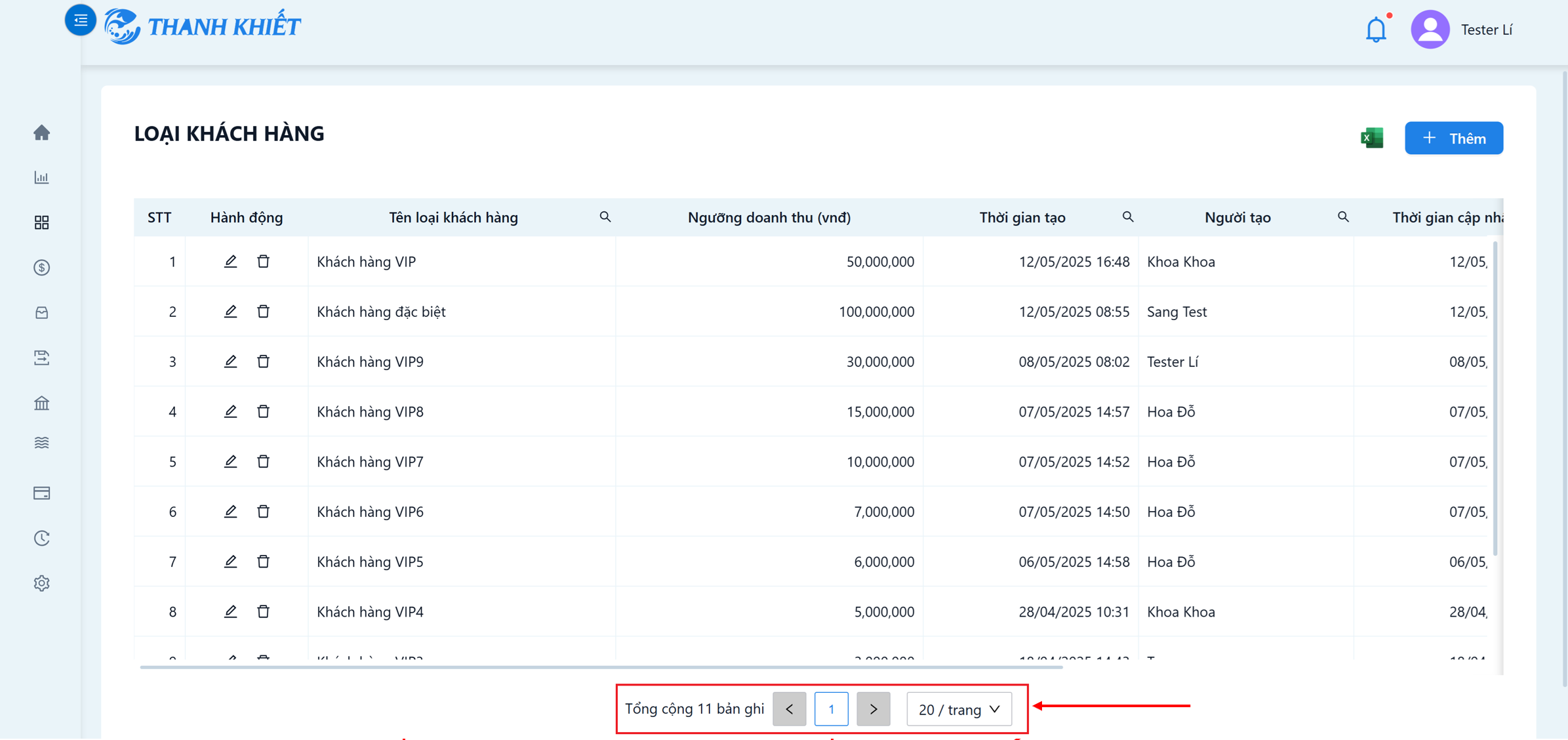Click the Thêm add button
The height and width of the screenshot is (740, 1568).
point(1453,138)
